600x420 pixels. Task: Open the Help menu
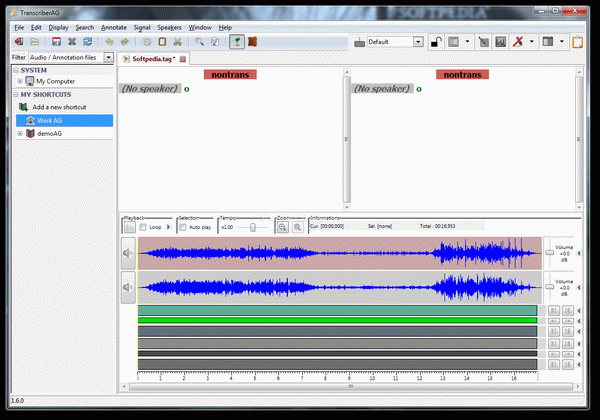225,28
